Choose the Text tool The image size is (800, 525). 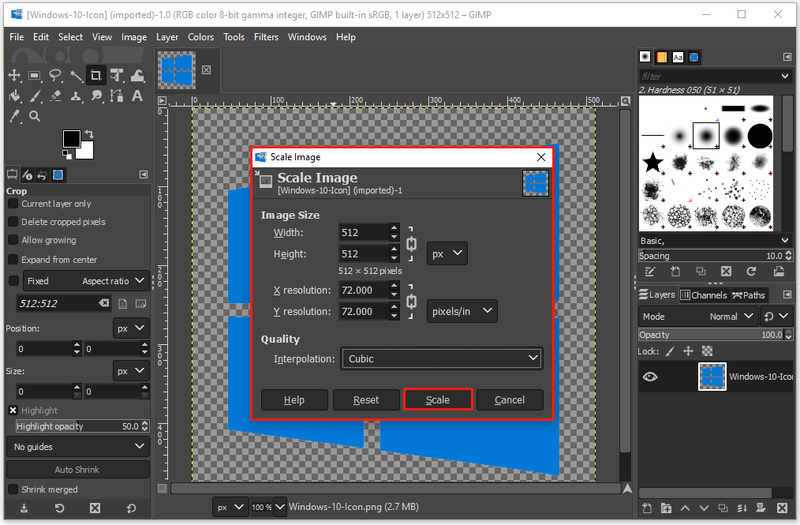click(137, 96)
